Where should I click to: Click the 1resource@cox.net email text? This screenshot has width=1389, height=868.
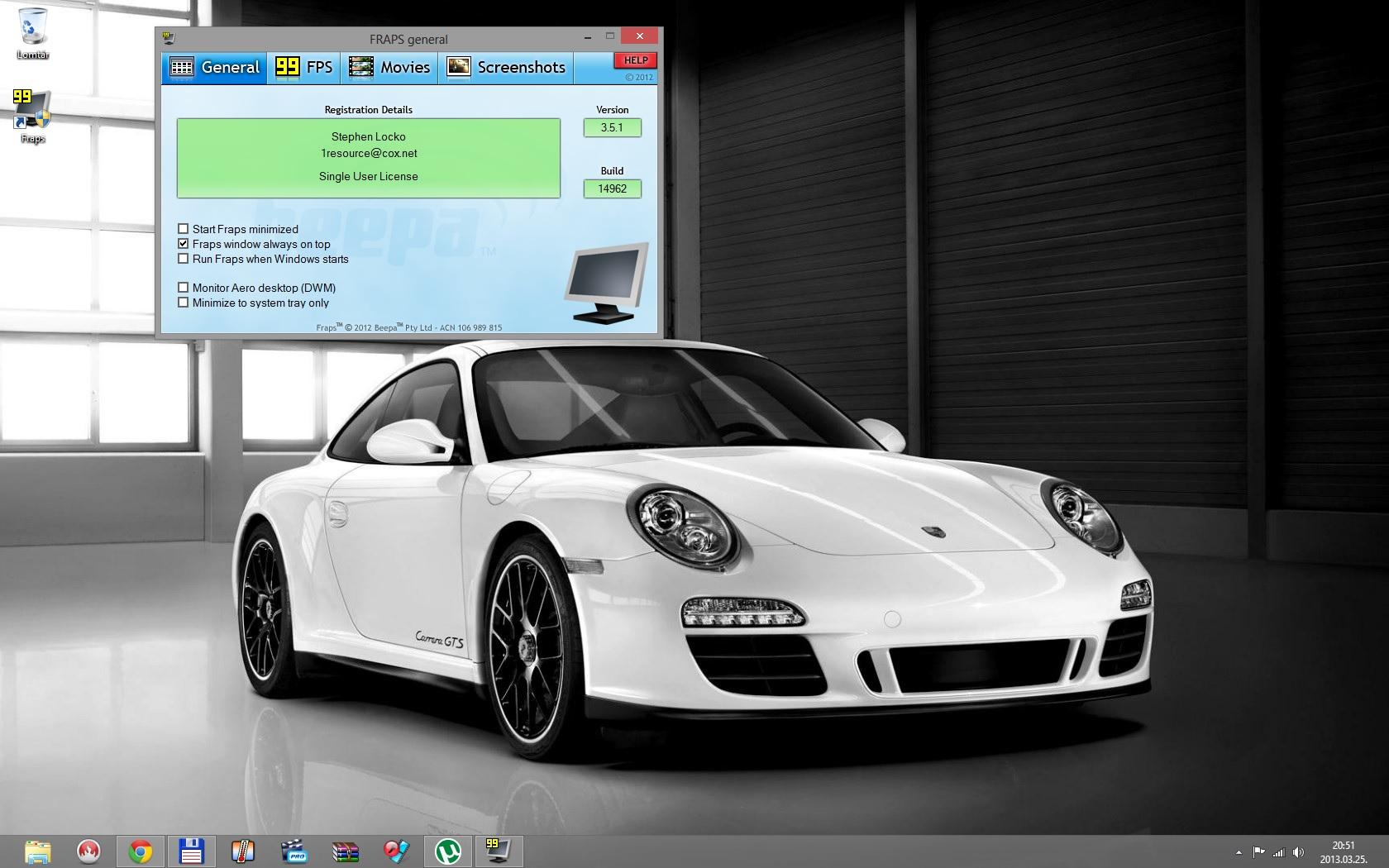[369, 153]
